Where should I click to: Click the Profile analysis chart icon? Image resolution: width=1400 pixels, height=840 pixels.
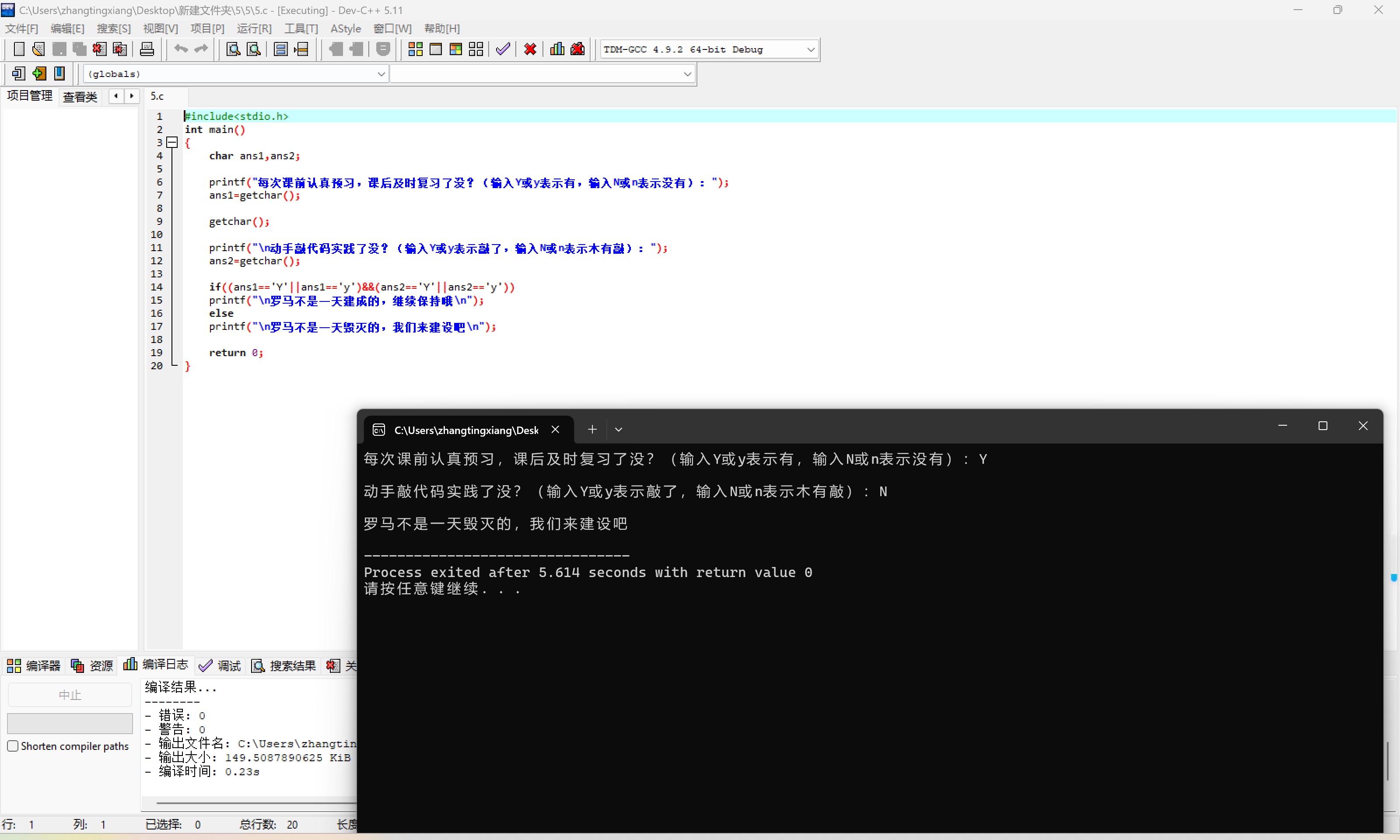point(557,49)
